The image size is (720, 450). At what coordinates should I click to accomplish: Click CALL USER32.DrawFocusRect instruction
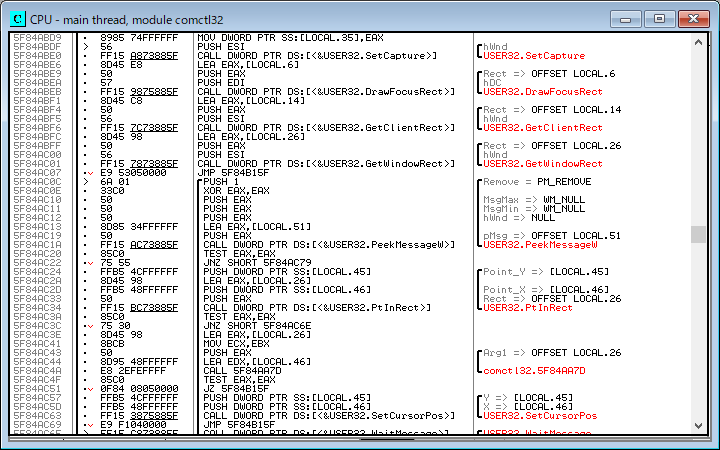[x=326, y=92]
